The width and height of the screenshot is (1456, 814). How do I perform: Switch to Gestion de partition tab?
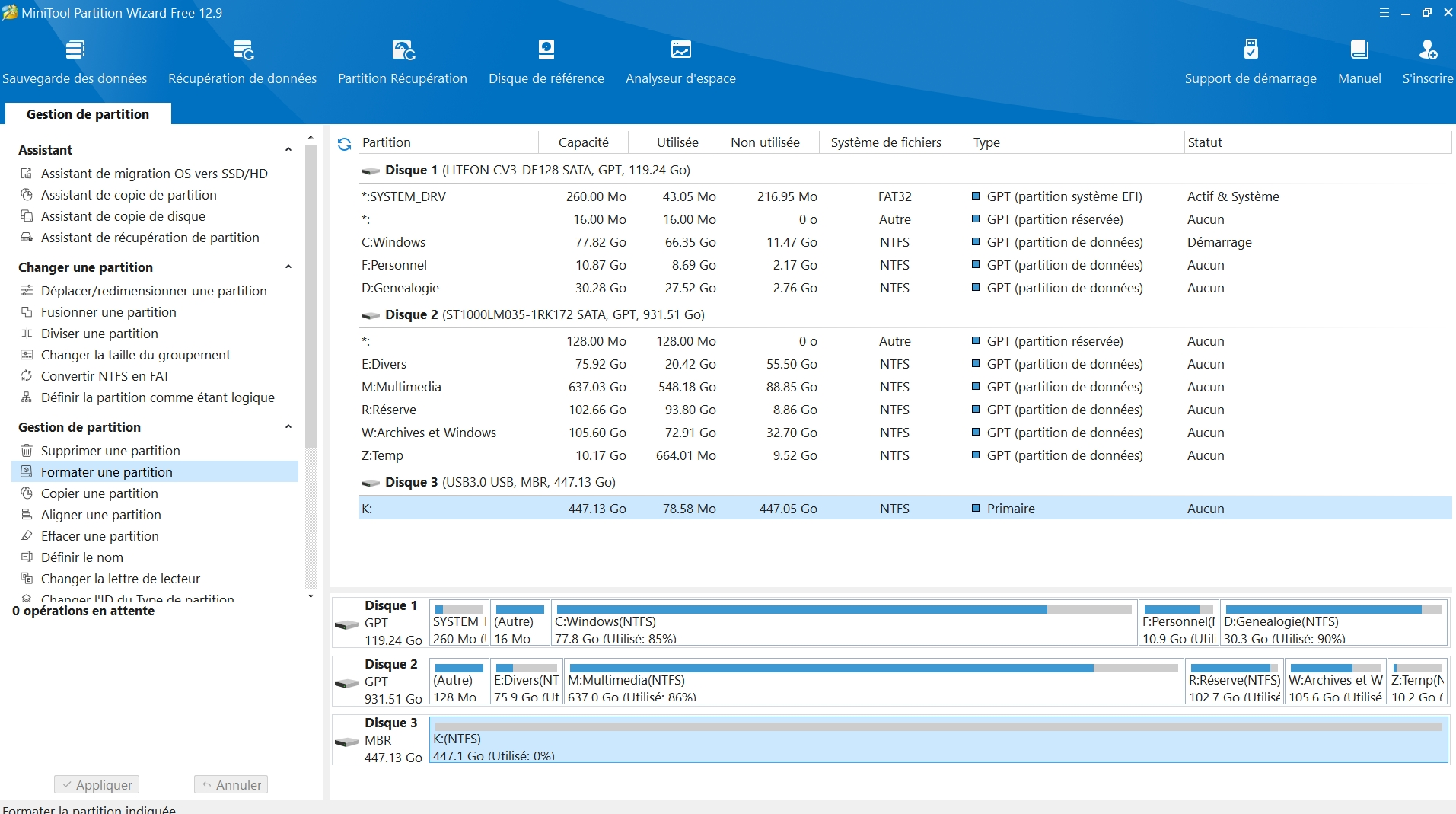88,114
